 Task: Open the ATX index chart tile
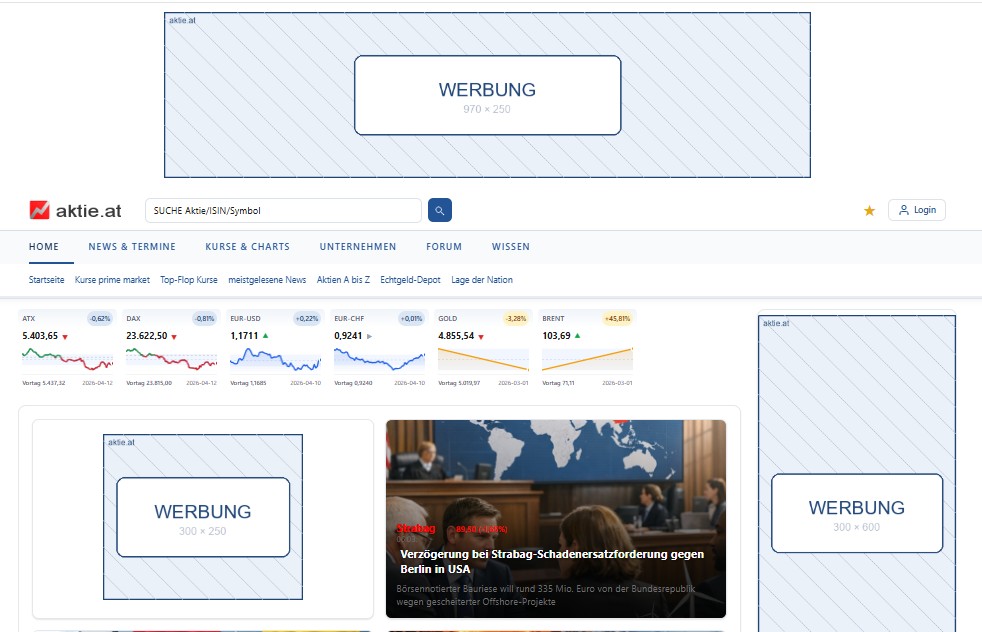click(x=66, y=349)
